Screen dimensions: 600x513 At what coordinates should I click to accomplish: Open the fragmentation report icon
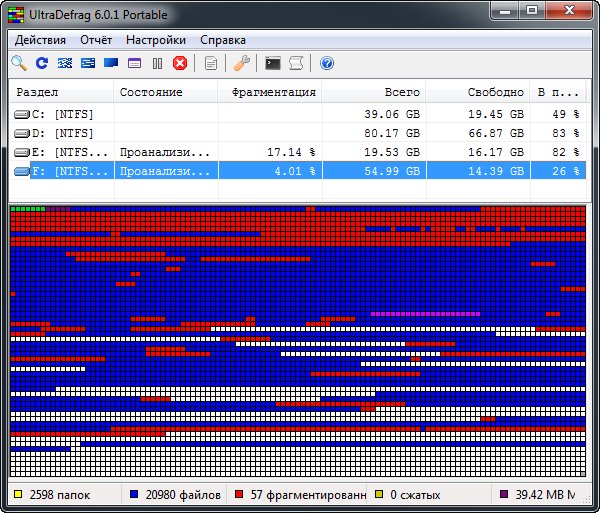[x=210, y=63]
